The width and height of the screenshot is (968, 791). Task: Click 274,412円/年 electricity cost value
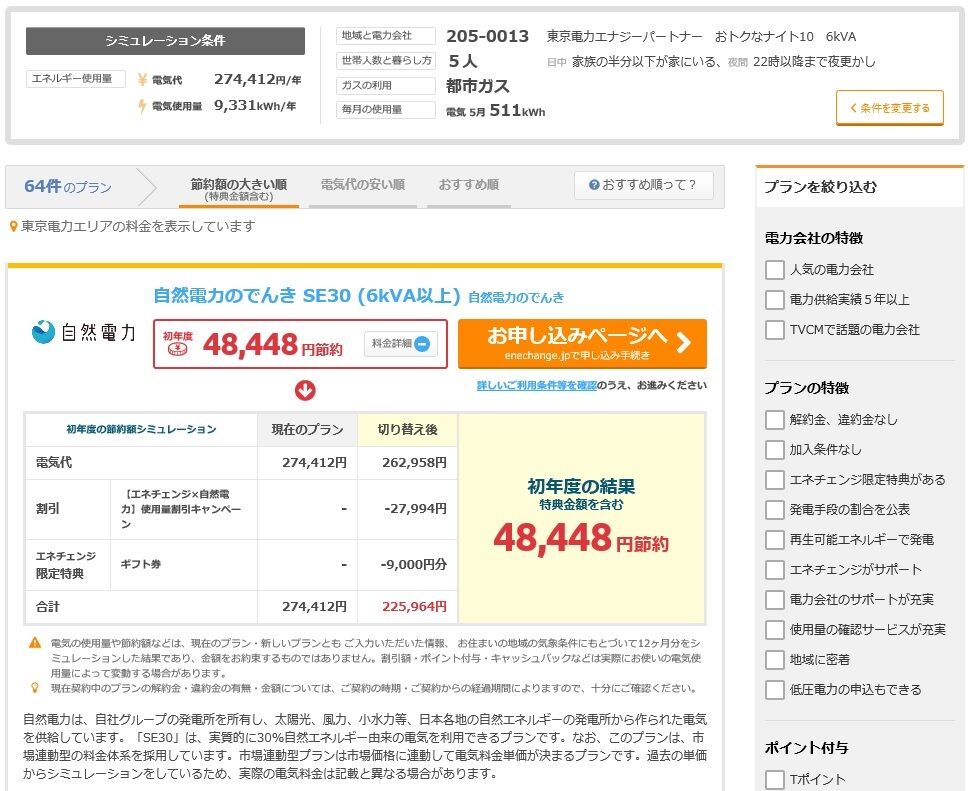pos(257,79)
